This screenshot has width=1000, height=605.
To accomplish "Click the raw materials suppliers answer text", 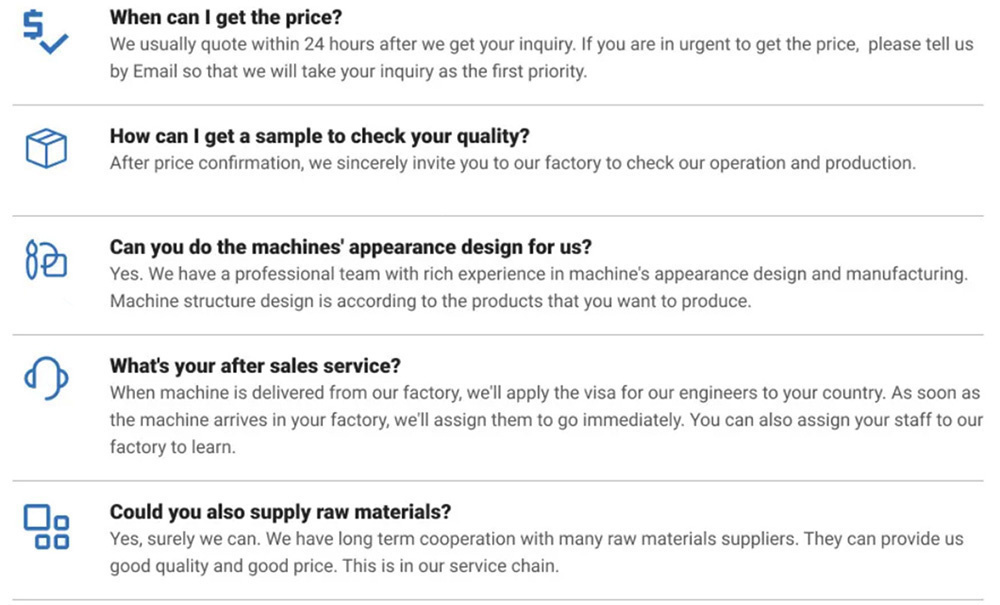I will coord(536,539).
